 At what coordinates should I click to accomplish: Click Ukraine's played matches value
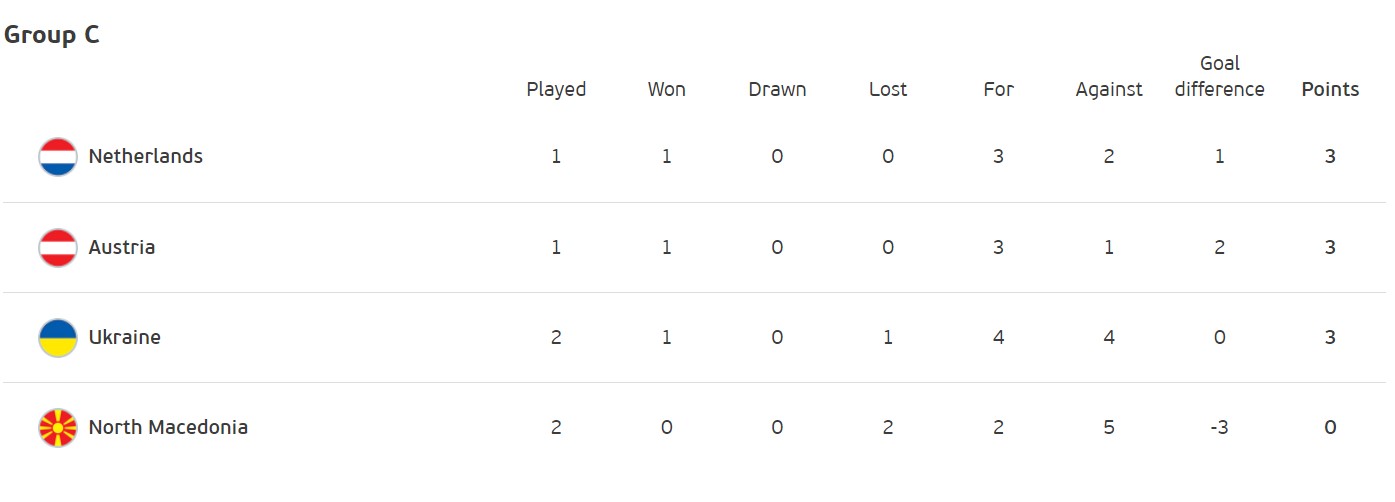click(x=556, y=337)
